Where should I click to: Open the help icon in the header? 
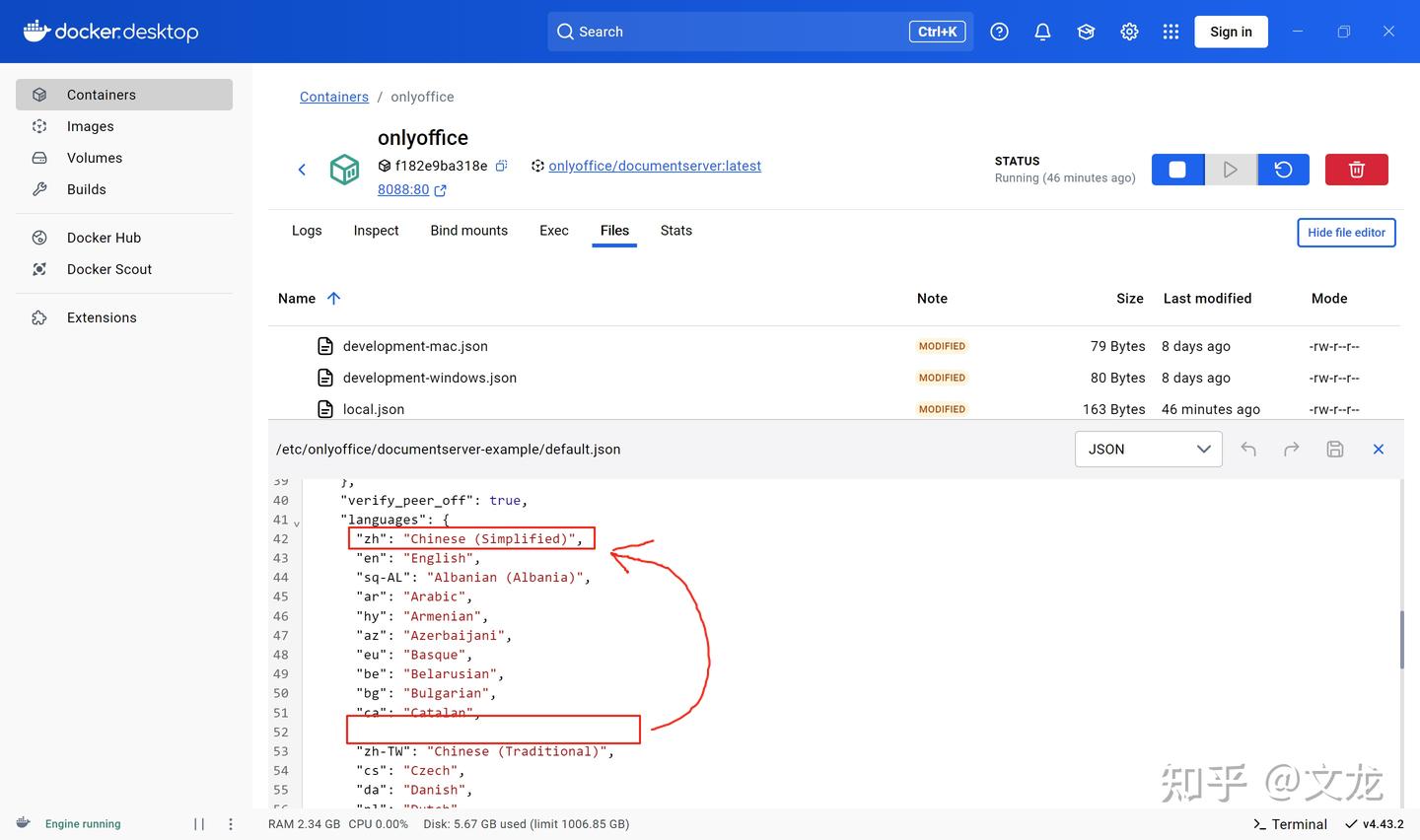(x=999, y=32)
